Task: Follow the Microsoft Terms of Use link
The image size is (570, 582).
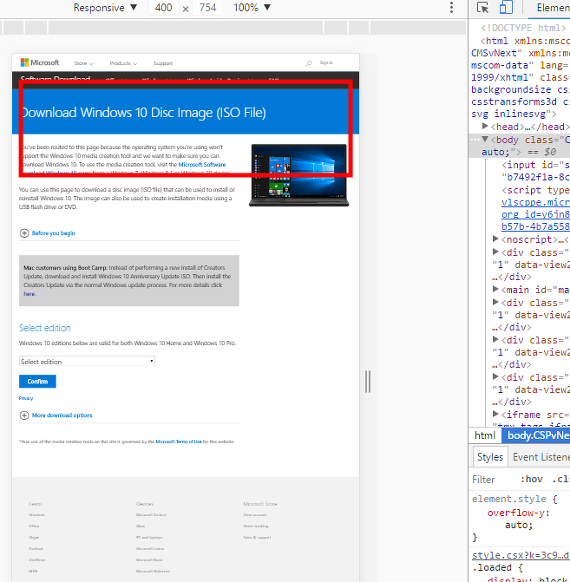Action: coord(178,442)
